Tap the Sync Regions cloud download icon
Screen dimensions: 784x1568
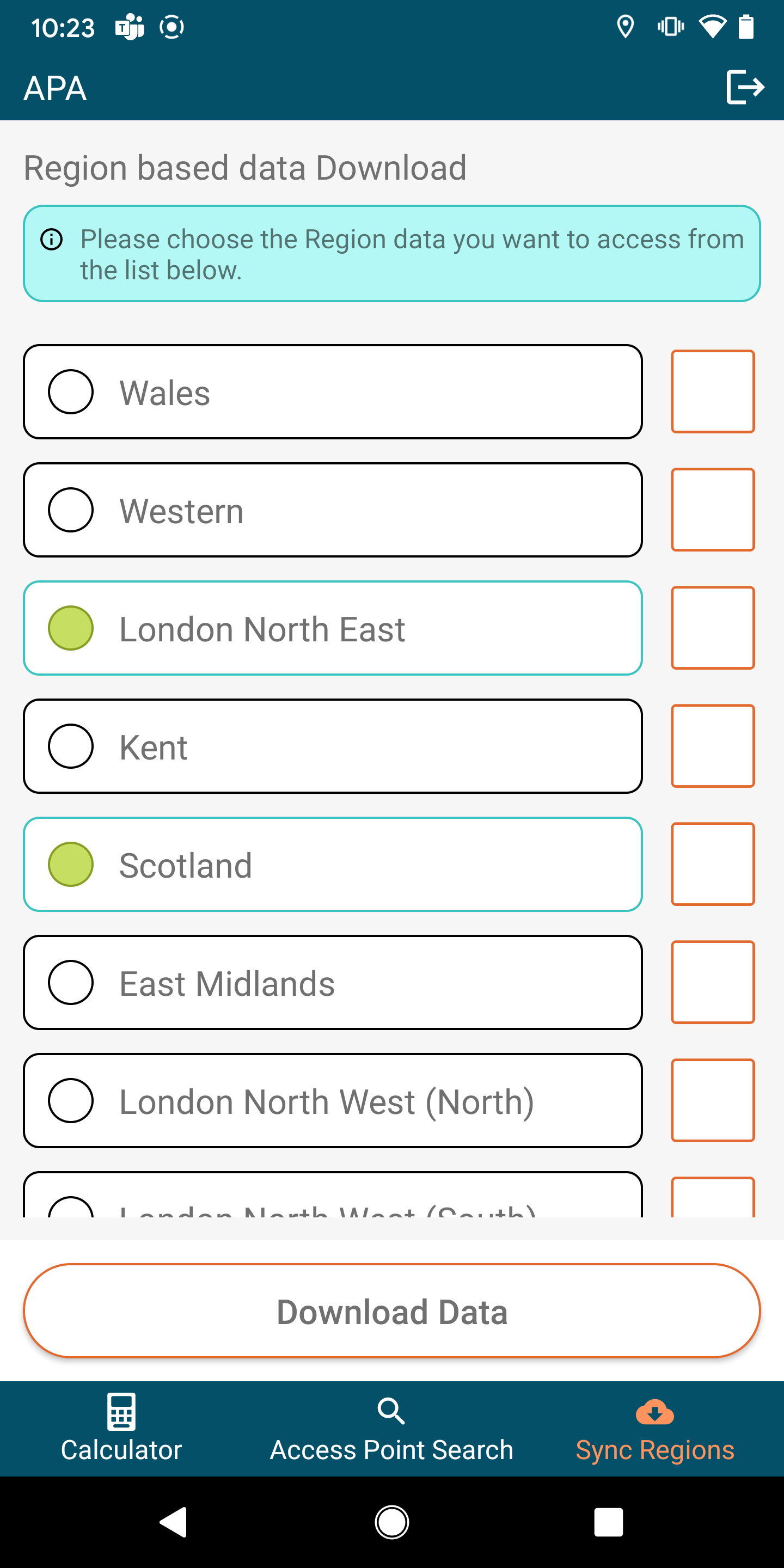point(654,1412)
